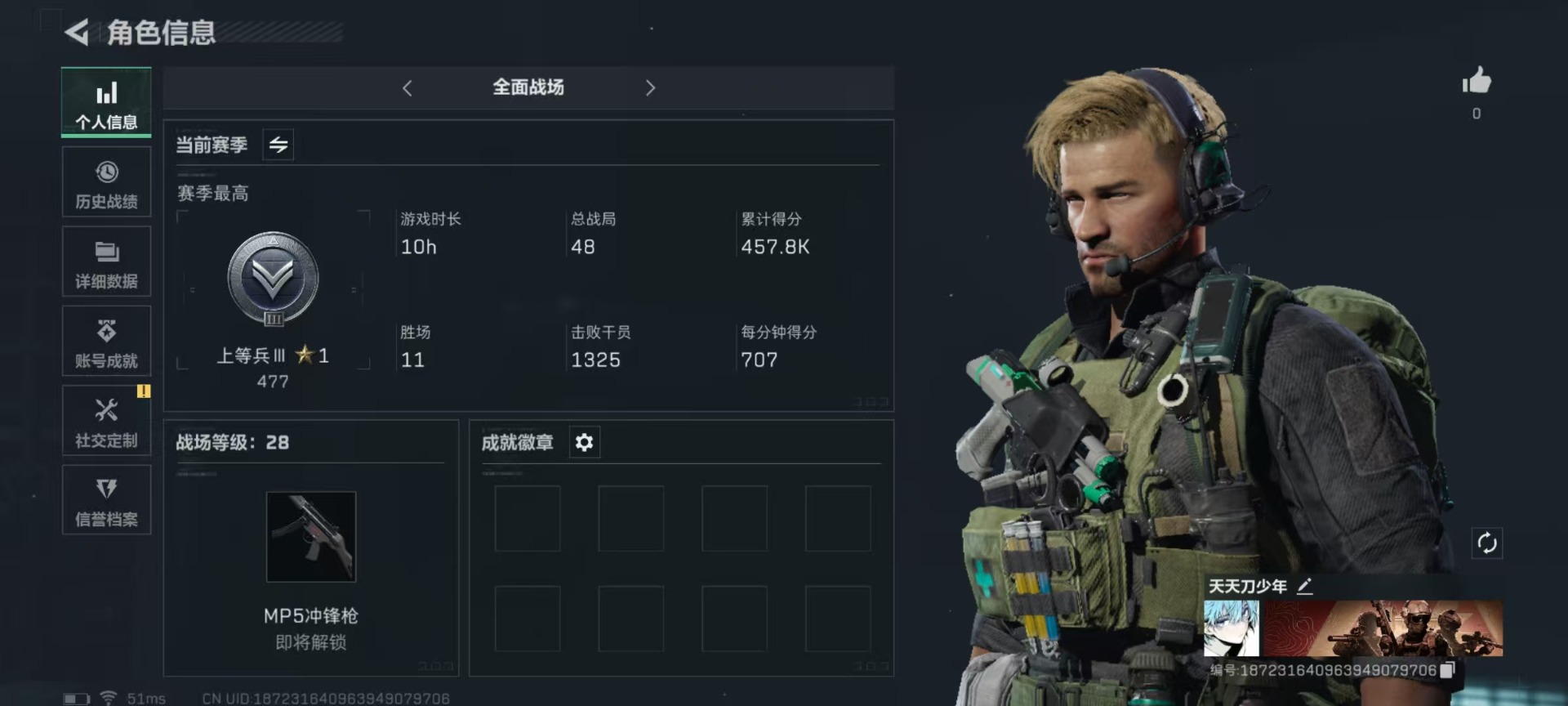The height and width of the screenshot is (706, 1568).
Task: Switch to the next mode with the right chevron
Action: pyautogui.click(x=650, y=87)
